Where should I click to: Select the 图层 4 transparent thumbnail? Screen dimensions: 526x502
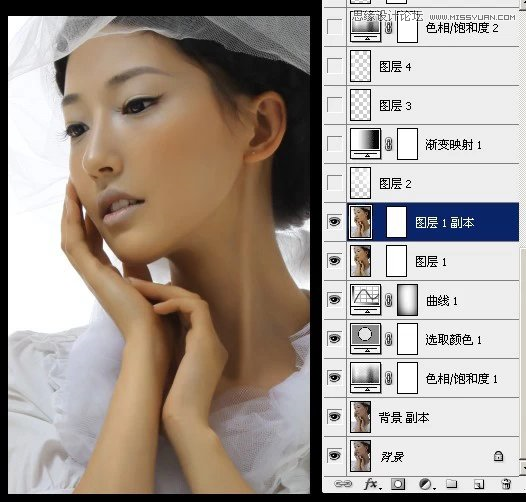pos(361,66)
